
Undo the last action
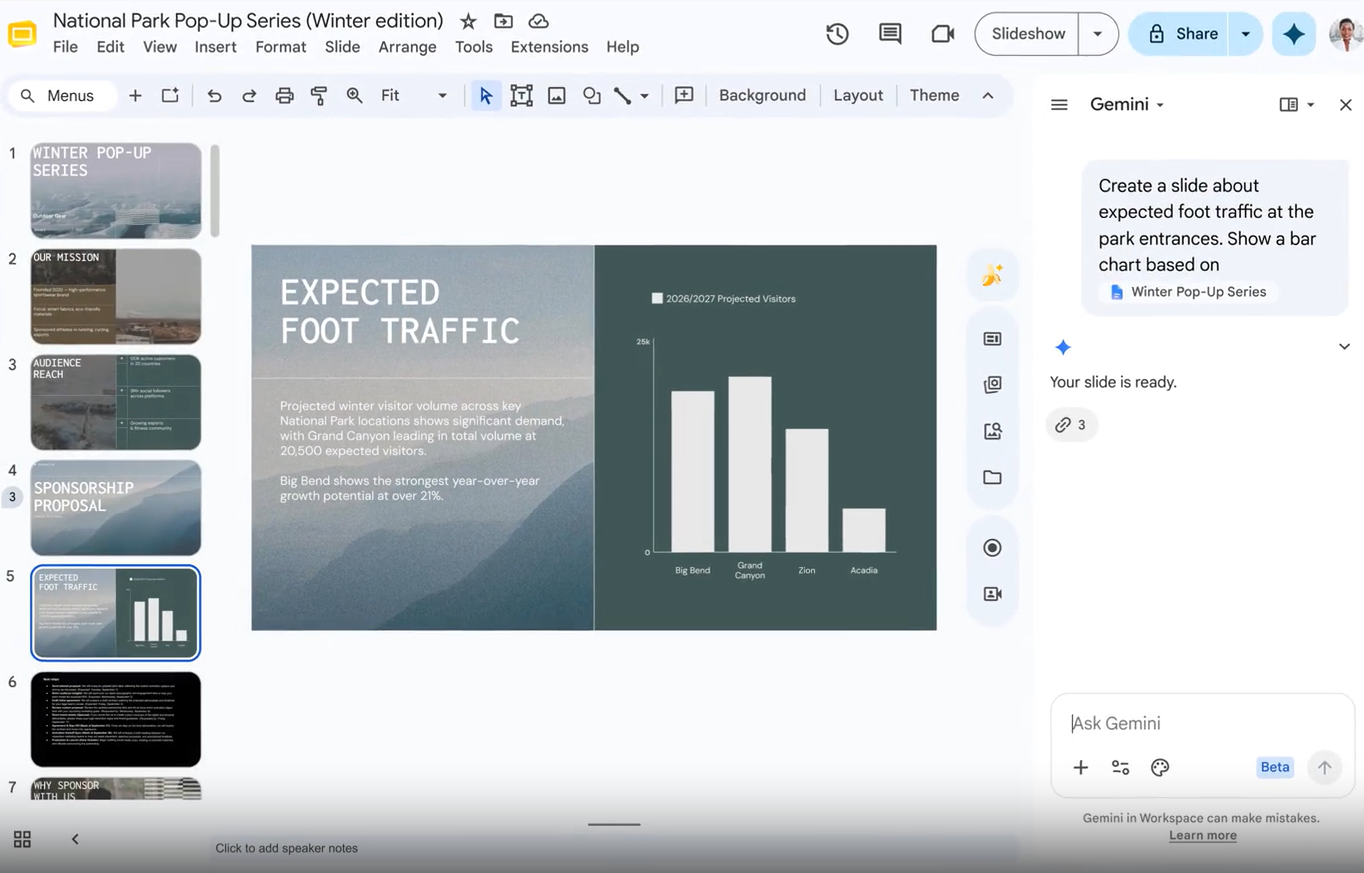[x=214, y=96]
